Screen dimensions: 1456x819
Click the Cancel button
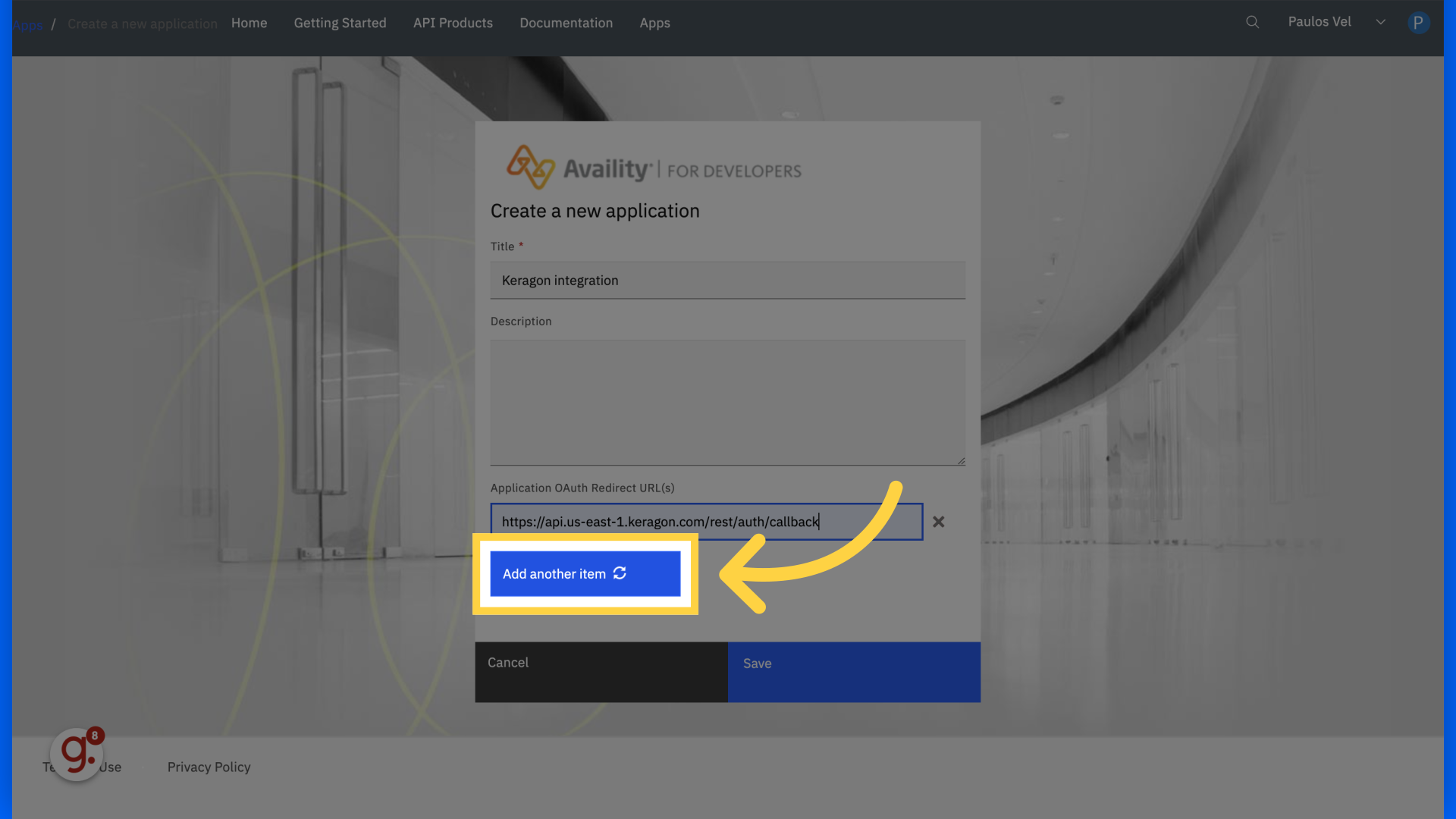tap(601, 672)
